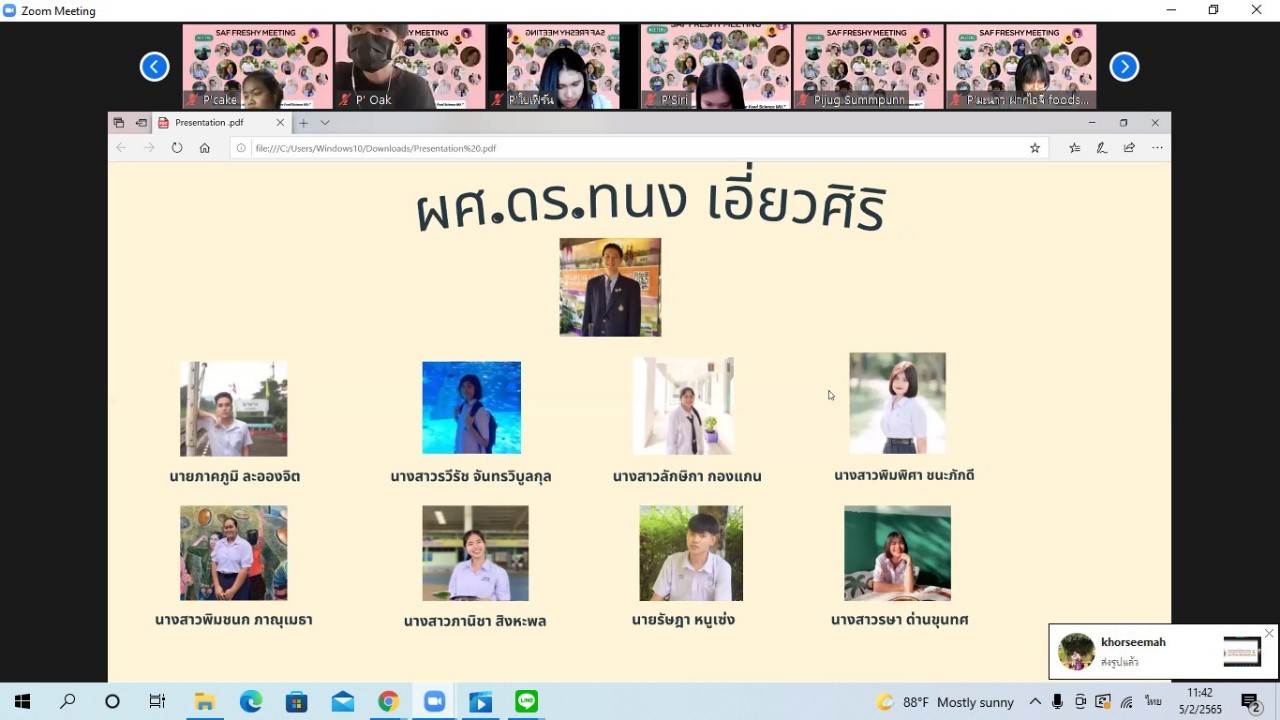
Task: Go to browser home page
Action: coord(205,148)
